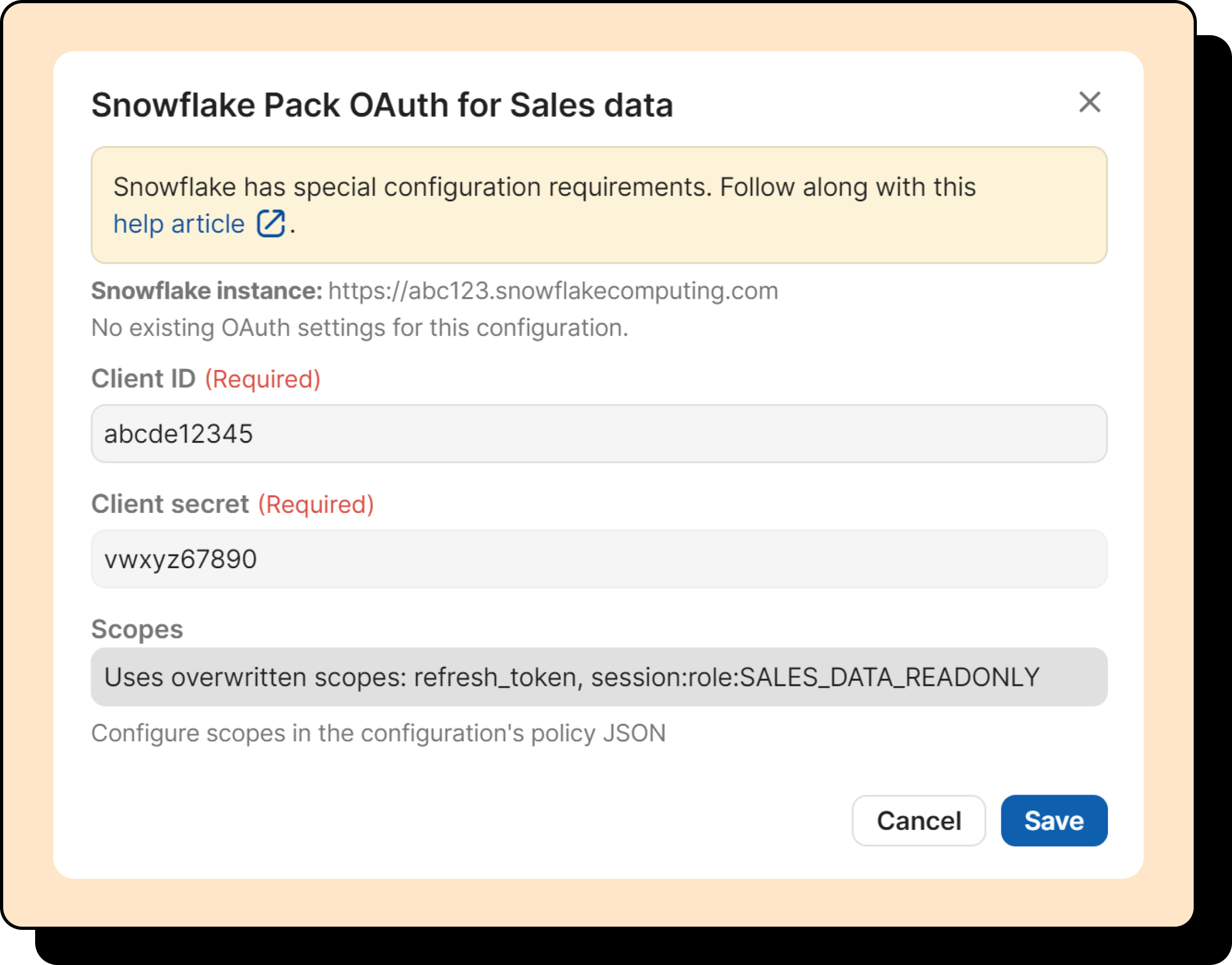Open the help article link
The image size is (1232, 965).
(x=178, y=224)
